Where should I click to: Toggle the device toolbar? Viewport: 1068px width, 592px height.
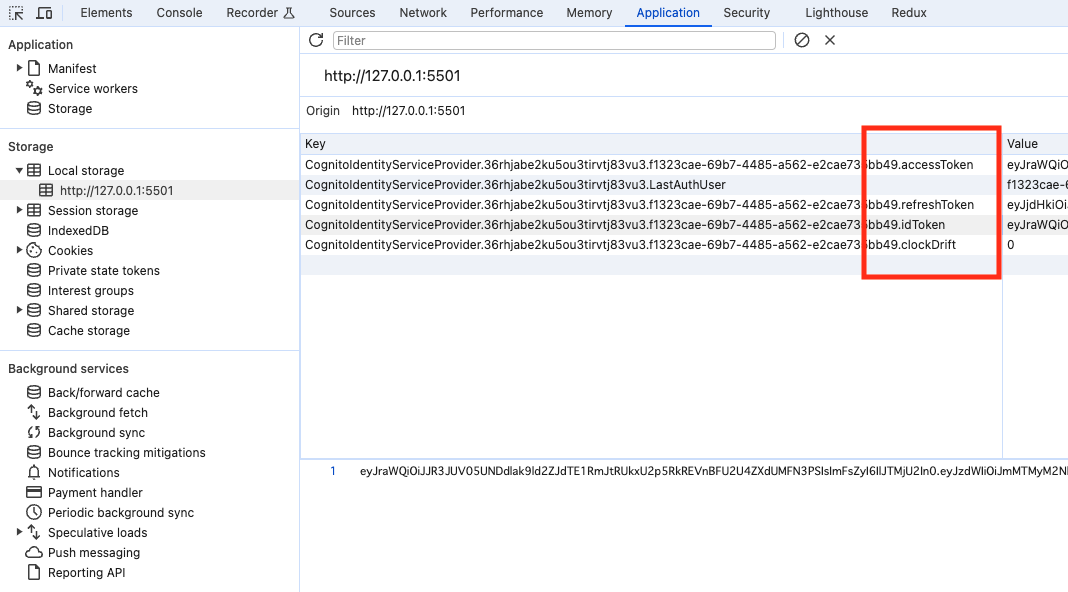[41, 12]
